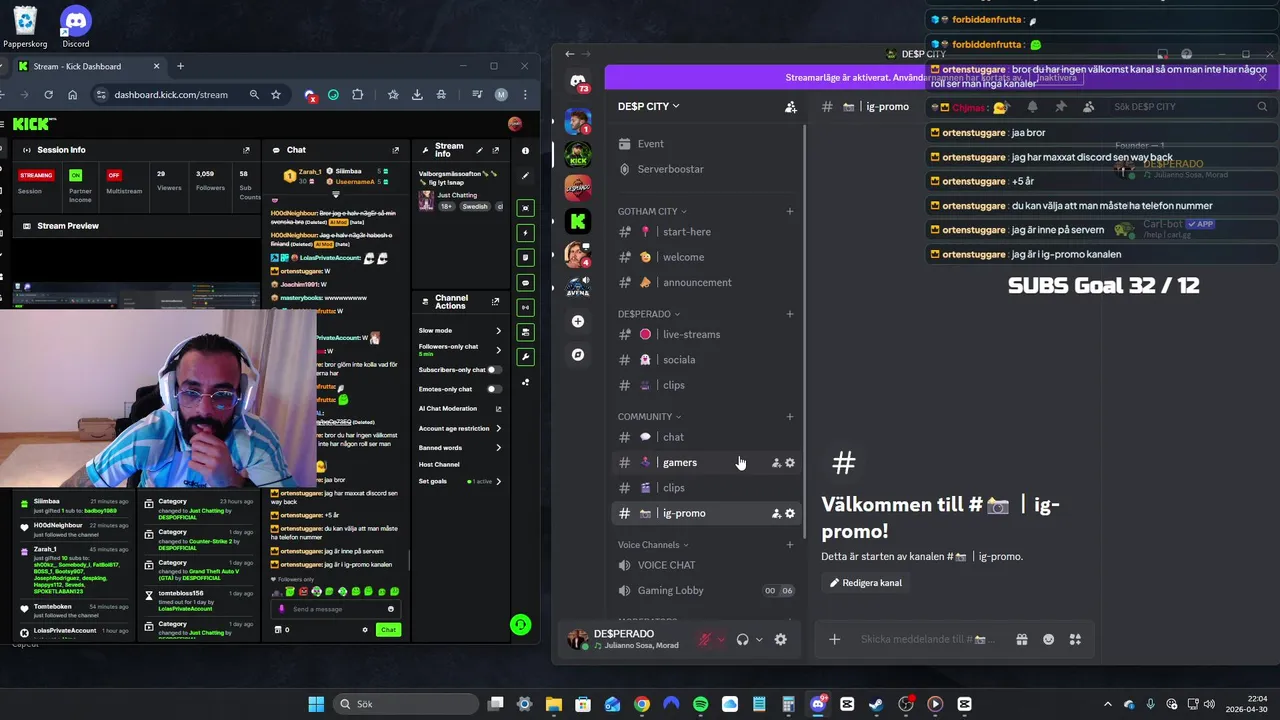Image resolution: width=1280 pixels, height=720 pixels.
Task: Click Kick Send a message field
Action: tap(335, 609)
